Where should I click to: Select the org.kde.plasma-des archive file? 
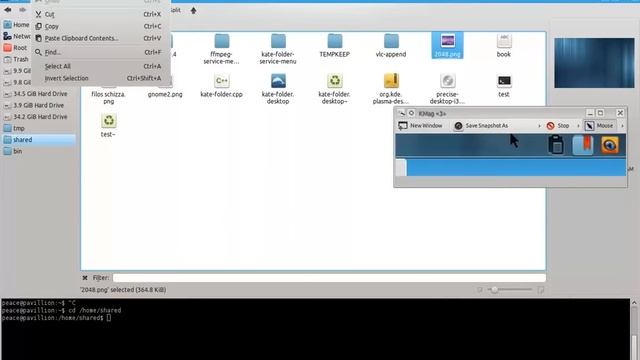click(391, 81)
